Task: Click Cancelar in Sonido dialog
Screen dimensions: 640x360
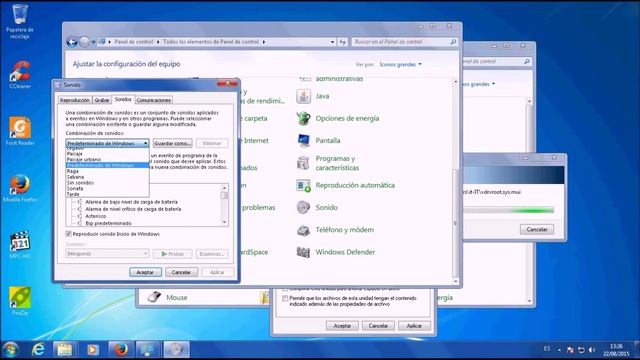Action: [181, 272]
